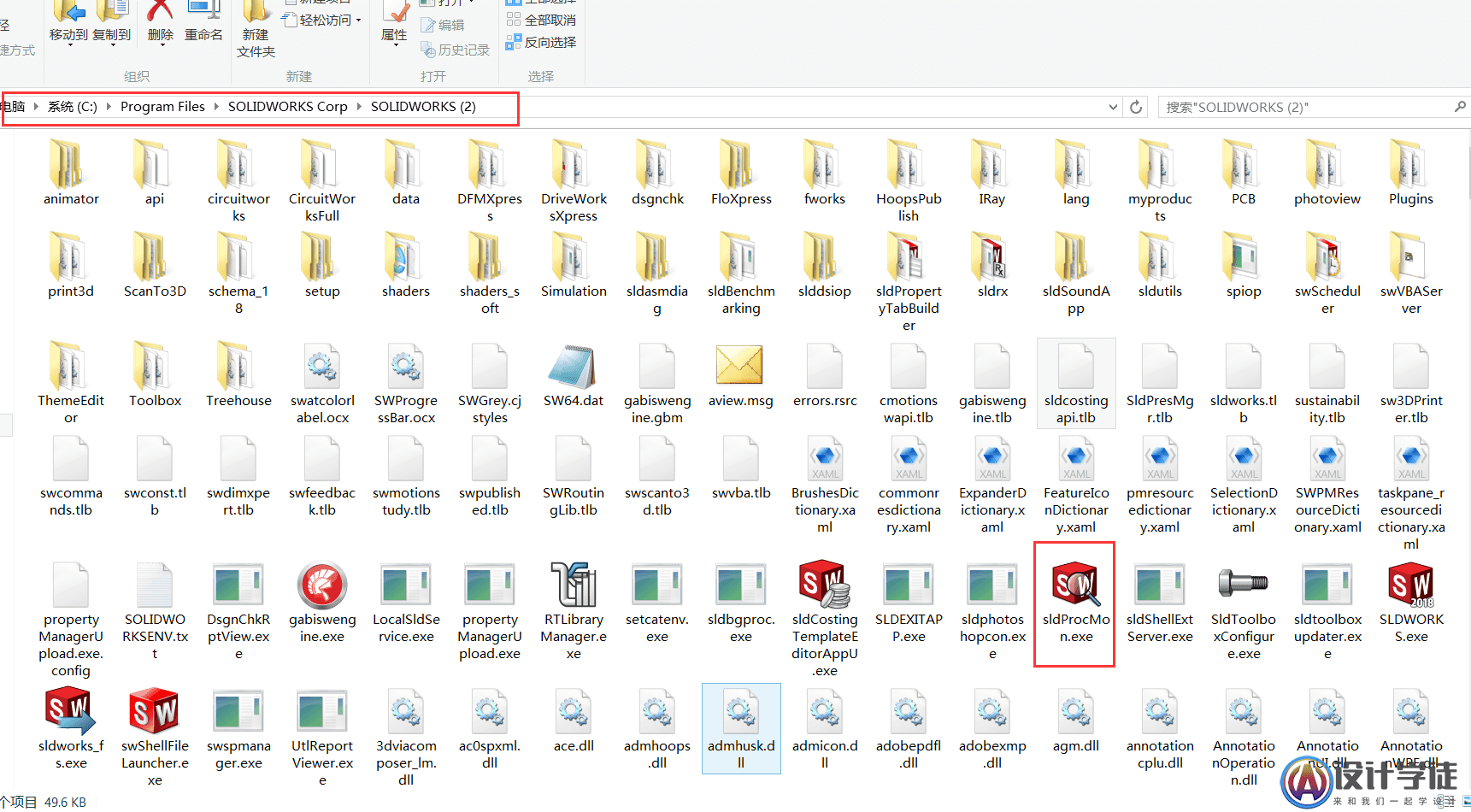Select the SLDEXITAPP.exe icon
Image resolution: width=1471 pixels, height=812 pixels.
908,585
